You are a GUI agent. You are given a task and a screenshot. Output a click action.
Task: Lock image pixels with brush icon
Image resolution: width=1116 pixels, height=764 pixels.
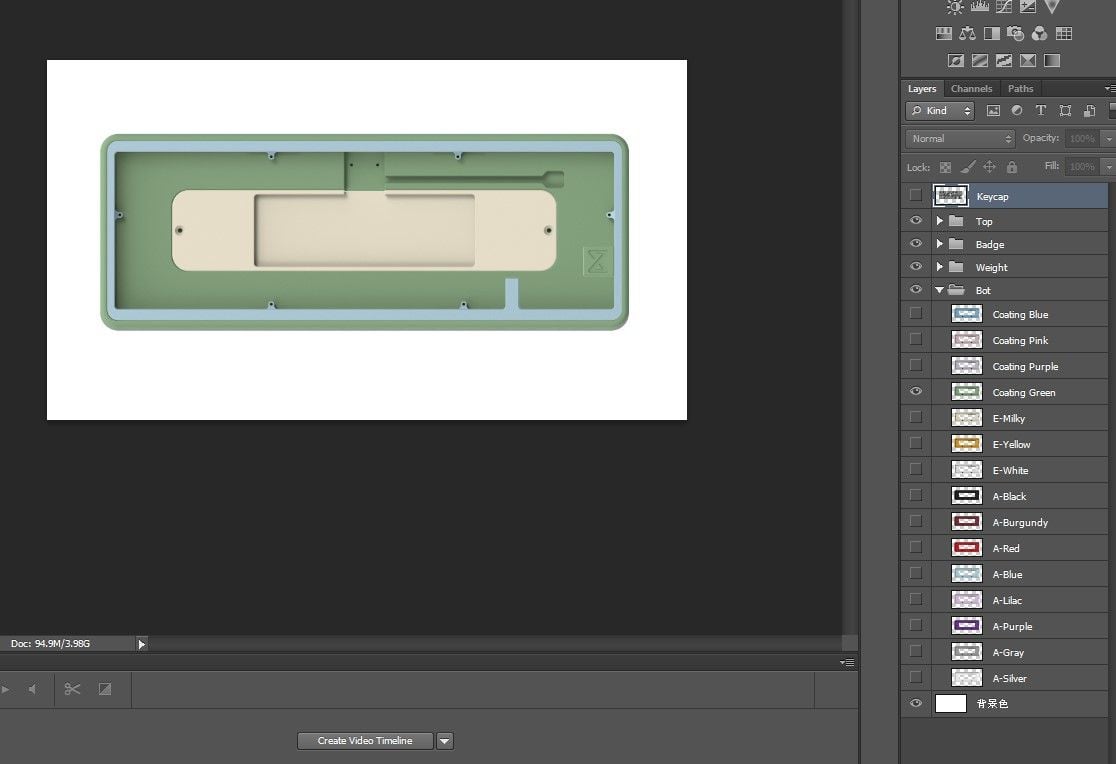[x=967, y=167]
